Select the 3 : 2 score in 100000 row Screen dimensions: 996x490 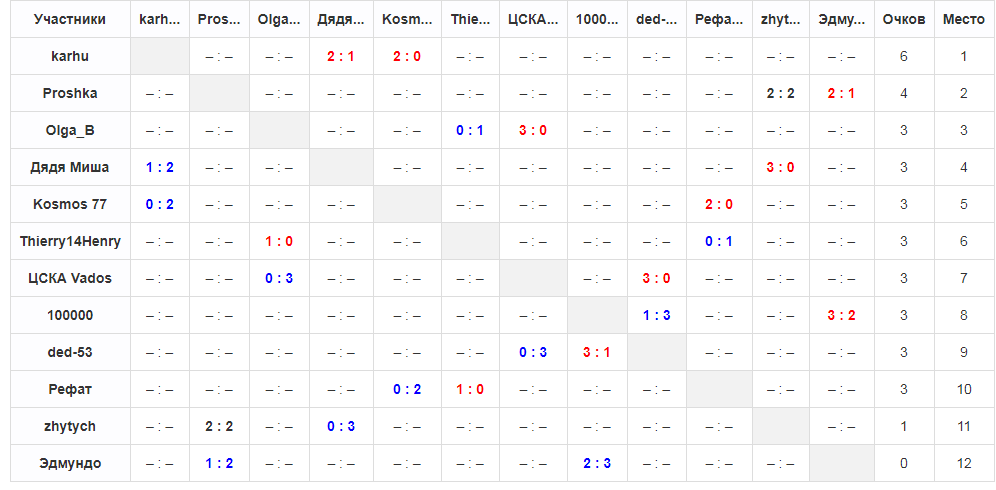tap(841, 315)
